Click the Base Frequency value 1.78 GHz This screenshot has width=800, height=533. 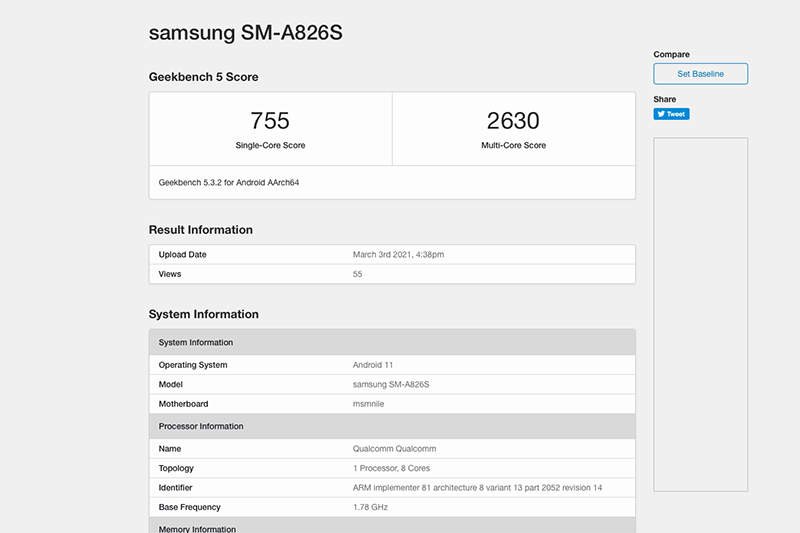[372, 507]
